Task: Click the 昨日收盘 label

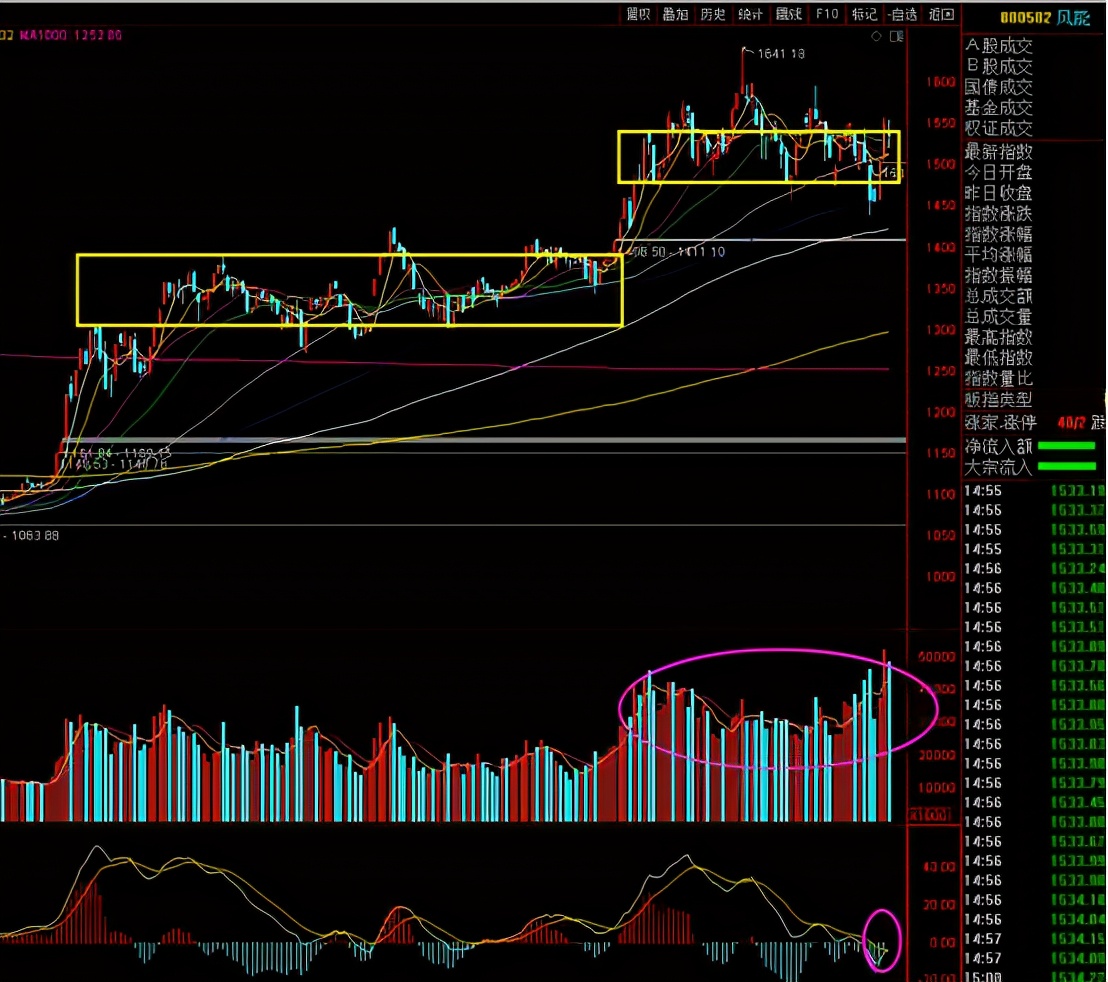Action: pyautogui.click(x=998, y=192)
